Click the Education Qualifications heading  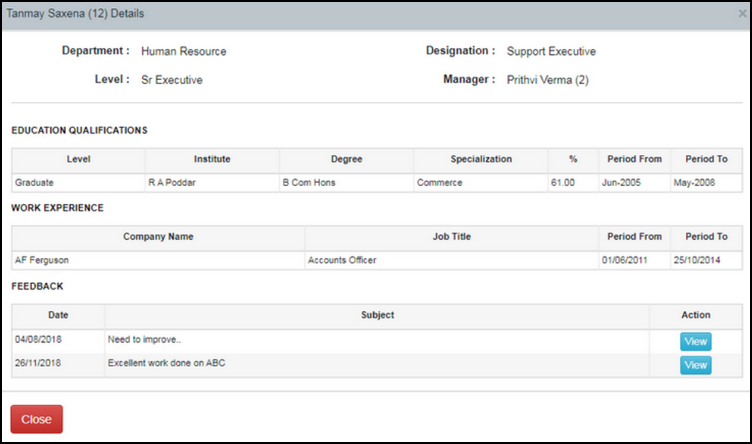click(x=80, y=130)
